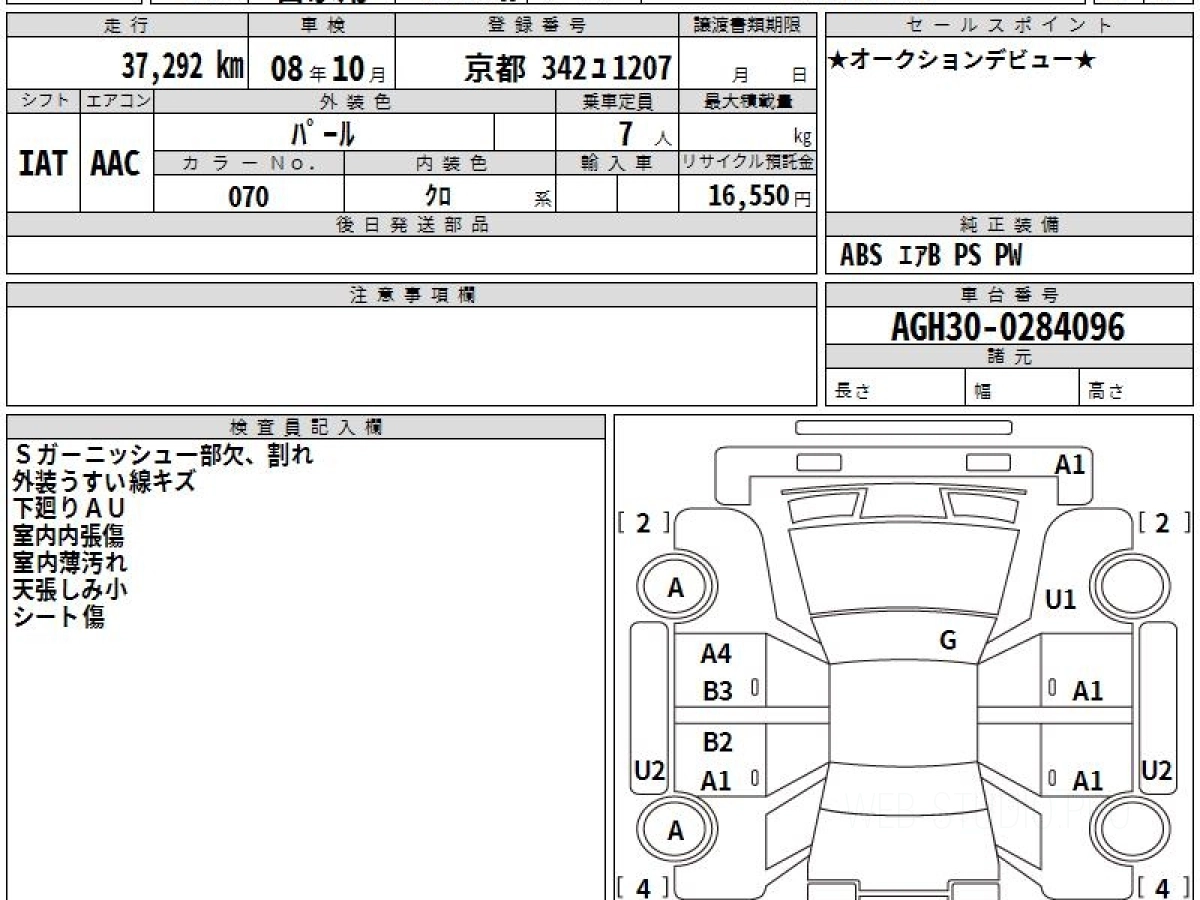Viewport: 1200px width, 900px height.
Task: Click the 純正装備 header
Action: click(x=1009, y=225)
